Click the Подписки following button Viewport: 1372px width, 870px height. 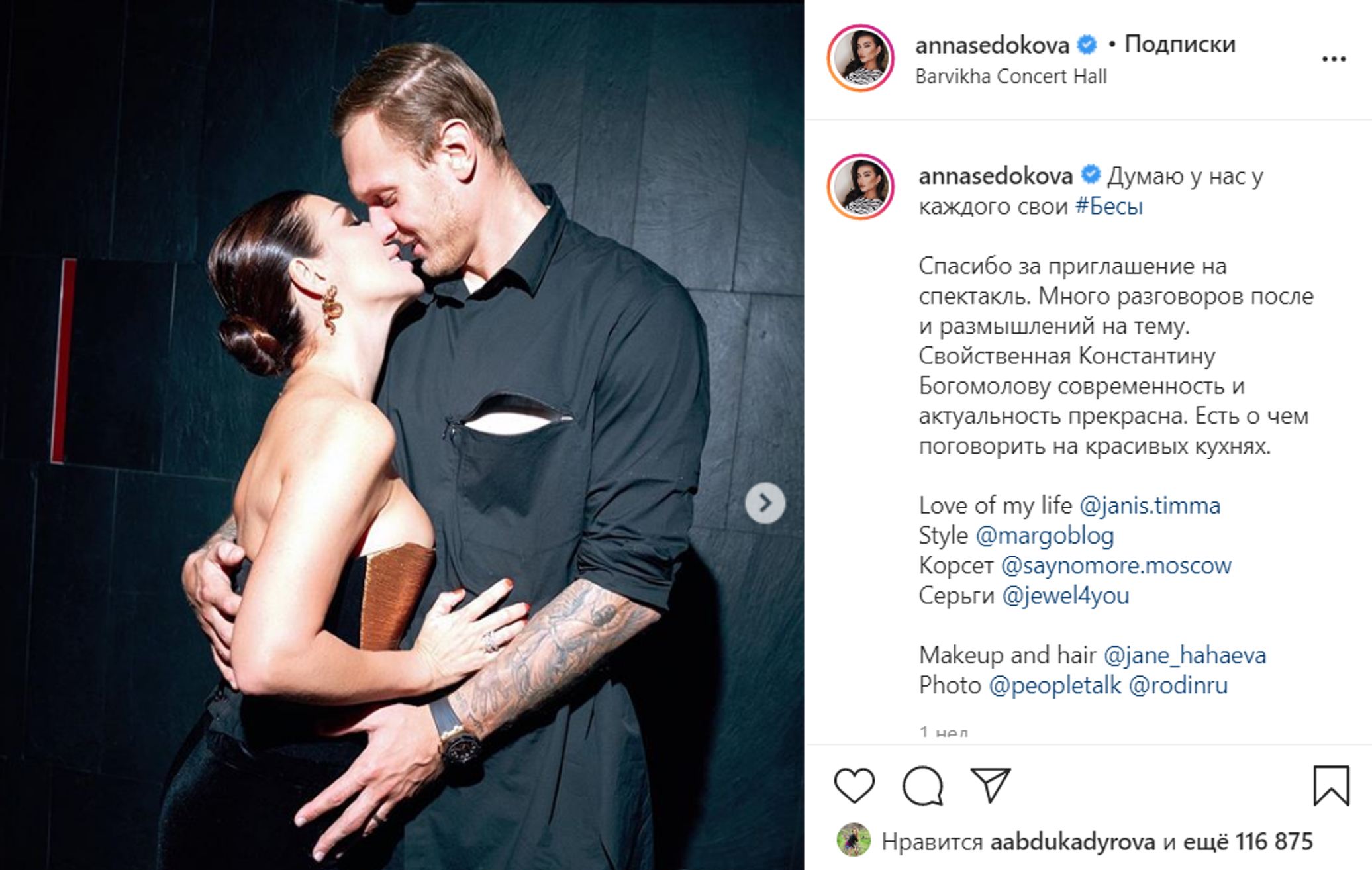(1180, 44)
